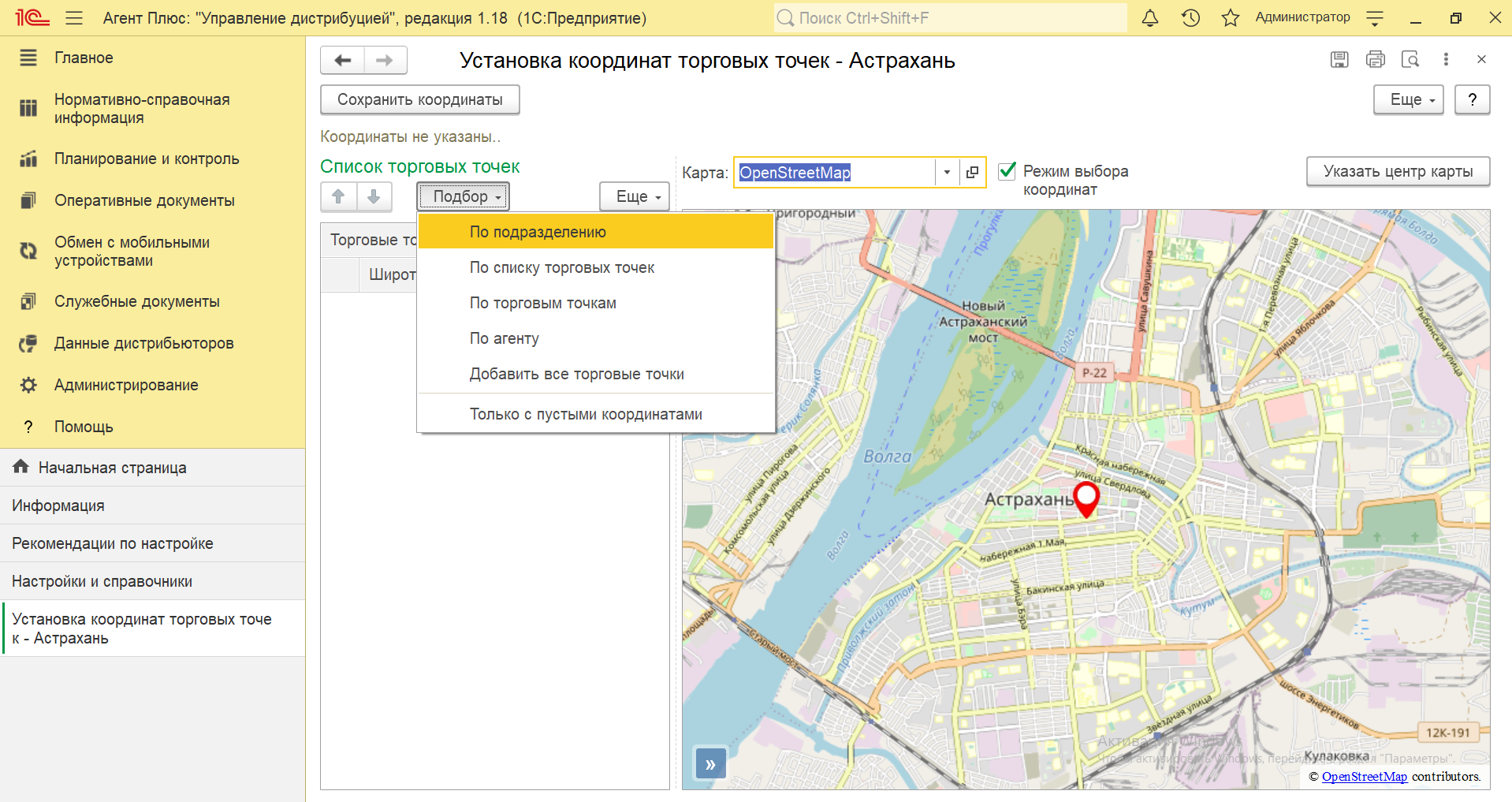Viewport: 1512px width, 802px height.
Task: Disable the coordinate selection mode checkbox
Action: pyautogui.click(x=1007, y=171)
